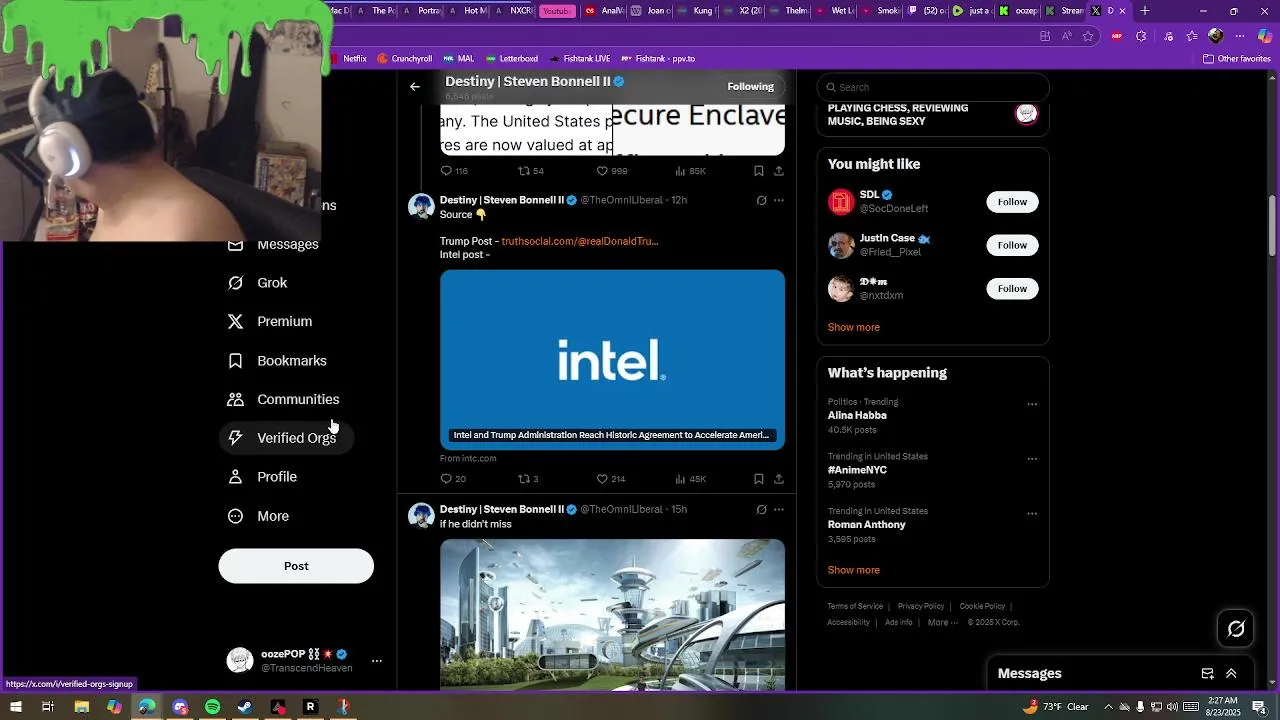Expand the Messages drawer
This screenshot has width=1280, height=720.
coord(1231,674)
